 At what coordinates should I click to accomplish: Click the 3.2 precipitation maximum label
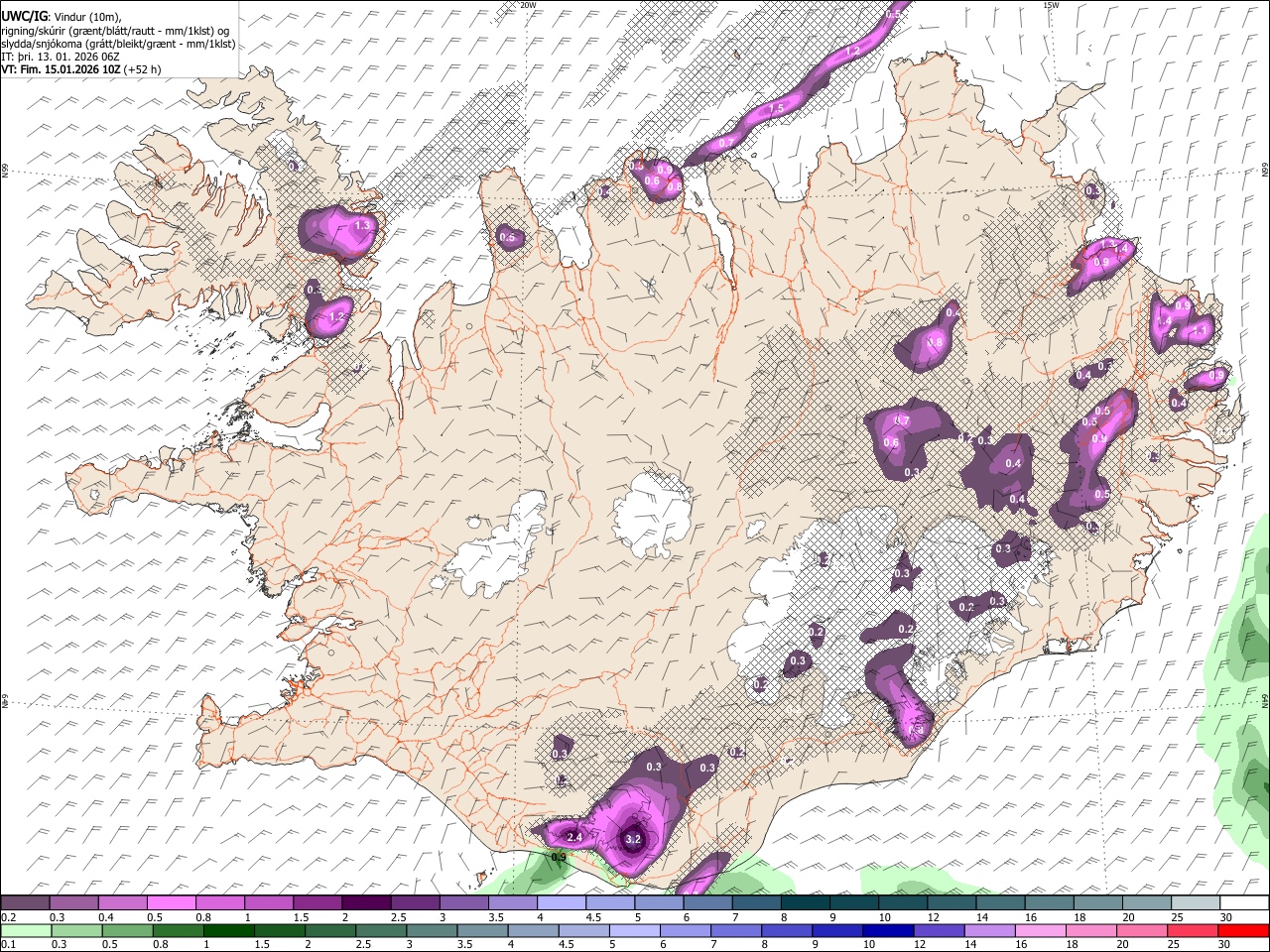(634, 840)
